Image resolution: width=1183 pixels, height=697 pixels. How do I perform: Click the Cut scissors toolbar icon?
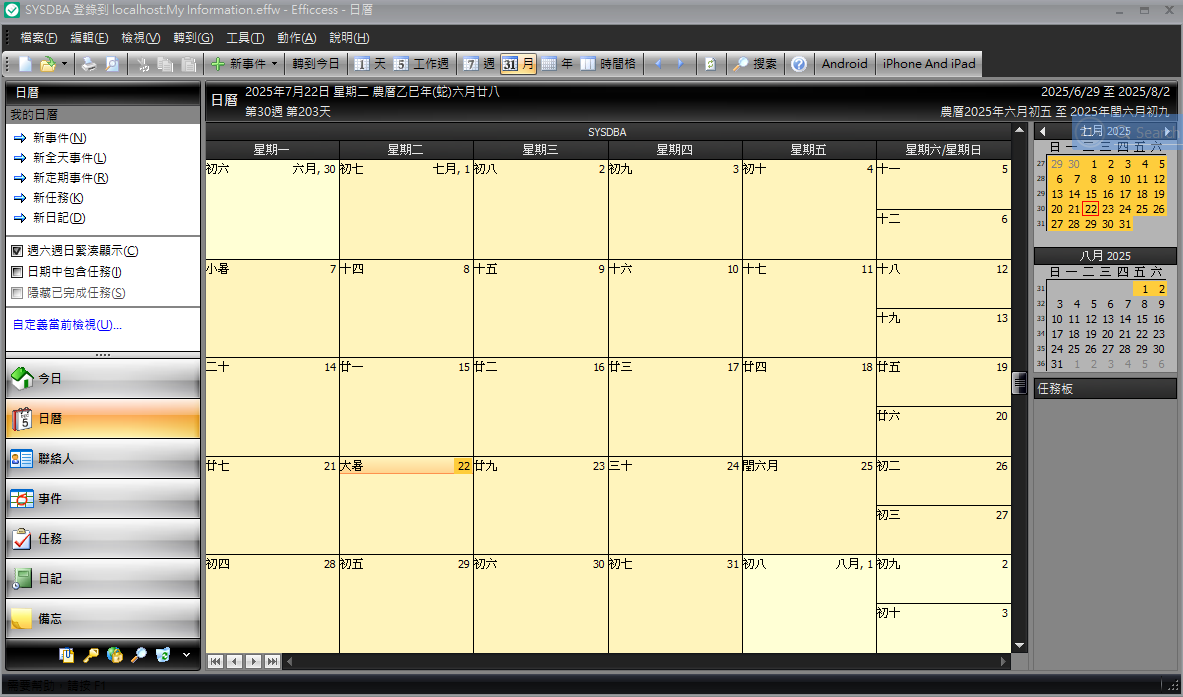click(143, 64)
